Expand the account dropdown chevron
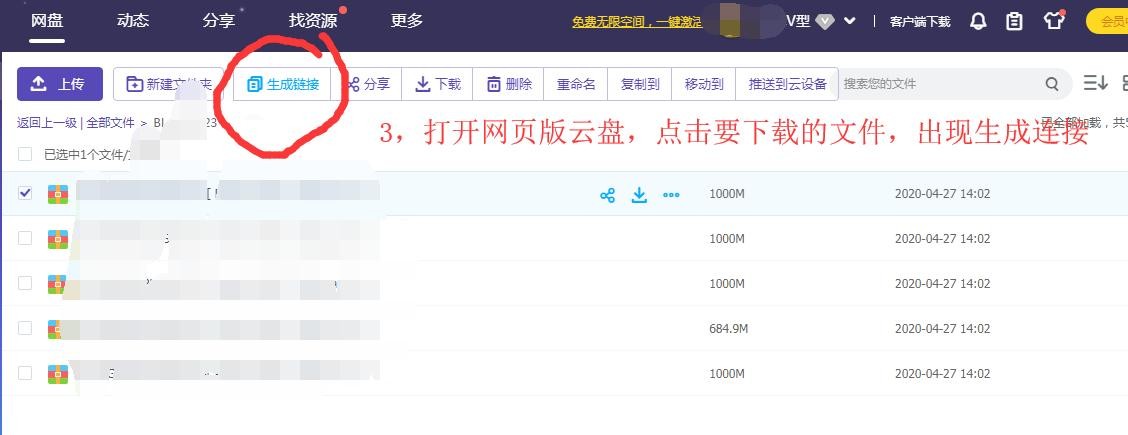Image resolution: width=1128 pixels, height=435 pixels. coord(850,21)
